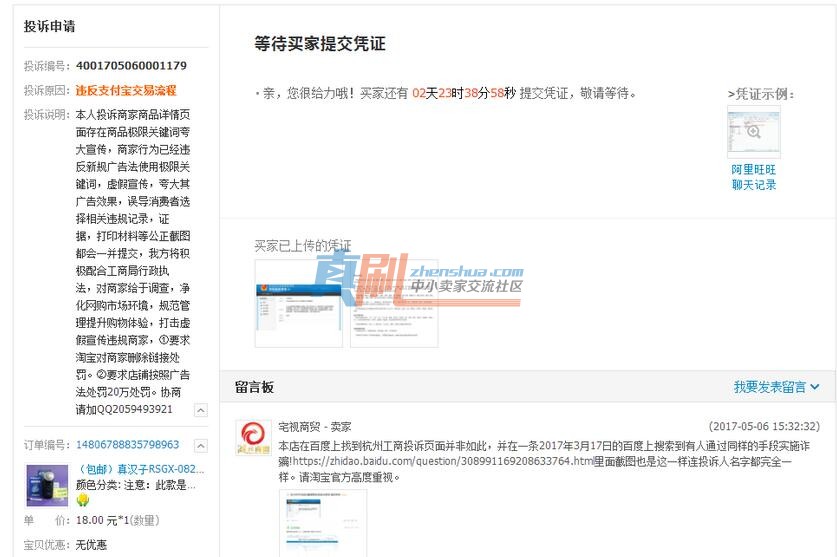
Task: Click the 无优惠 discount value
Action: point(91,545)
